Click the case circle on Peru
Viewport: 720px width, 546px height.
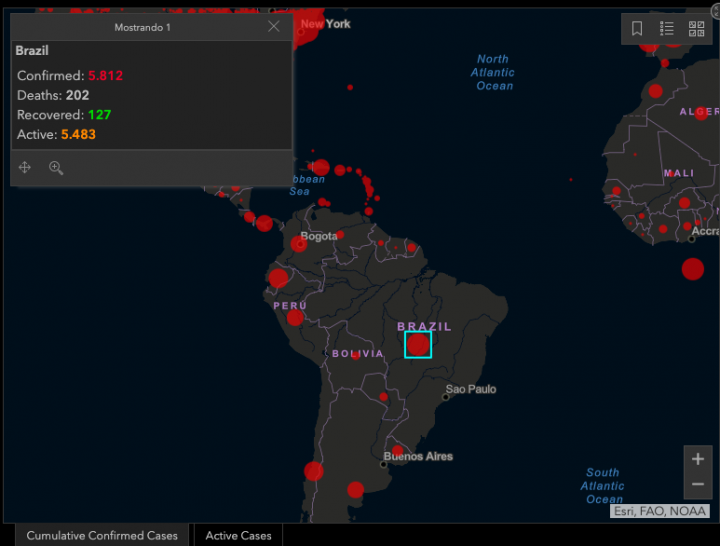click(295, 317)
